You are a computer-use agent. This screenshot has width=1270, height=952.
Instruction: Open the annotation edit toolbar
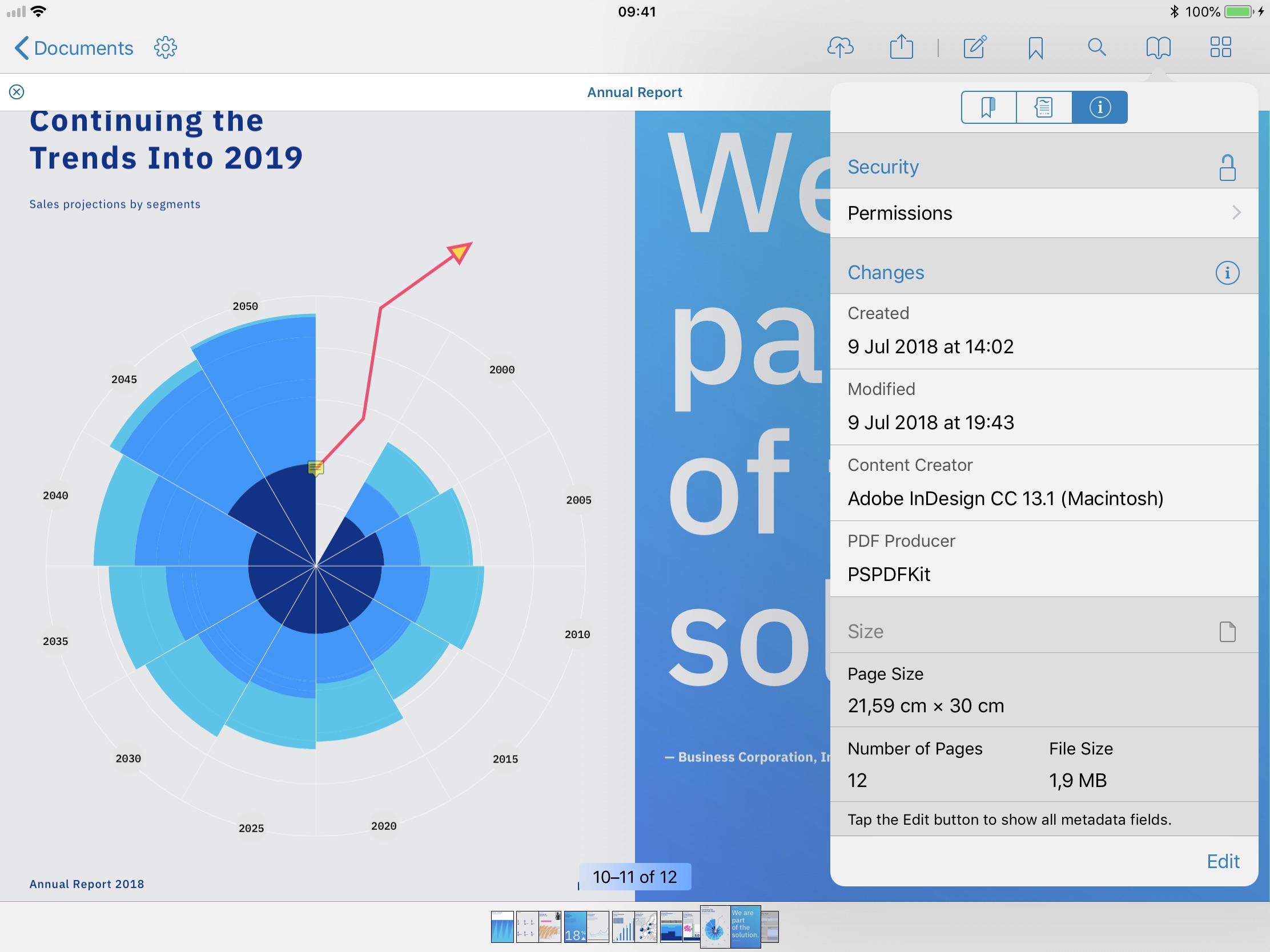(x=974, y=47)
